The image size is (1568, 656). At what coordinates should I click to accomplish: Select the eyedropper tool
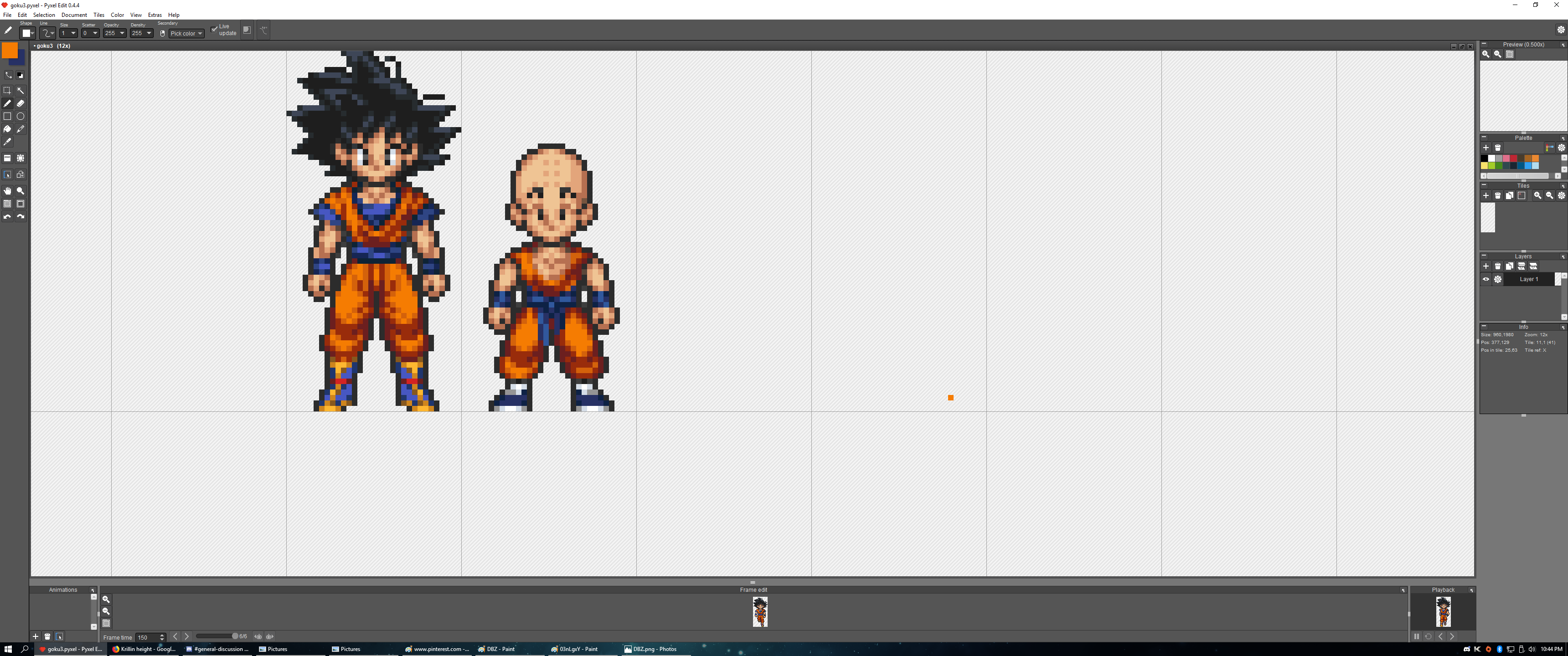coord(7,142)
